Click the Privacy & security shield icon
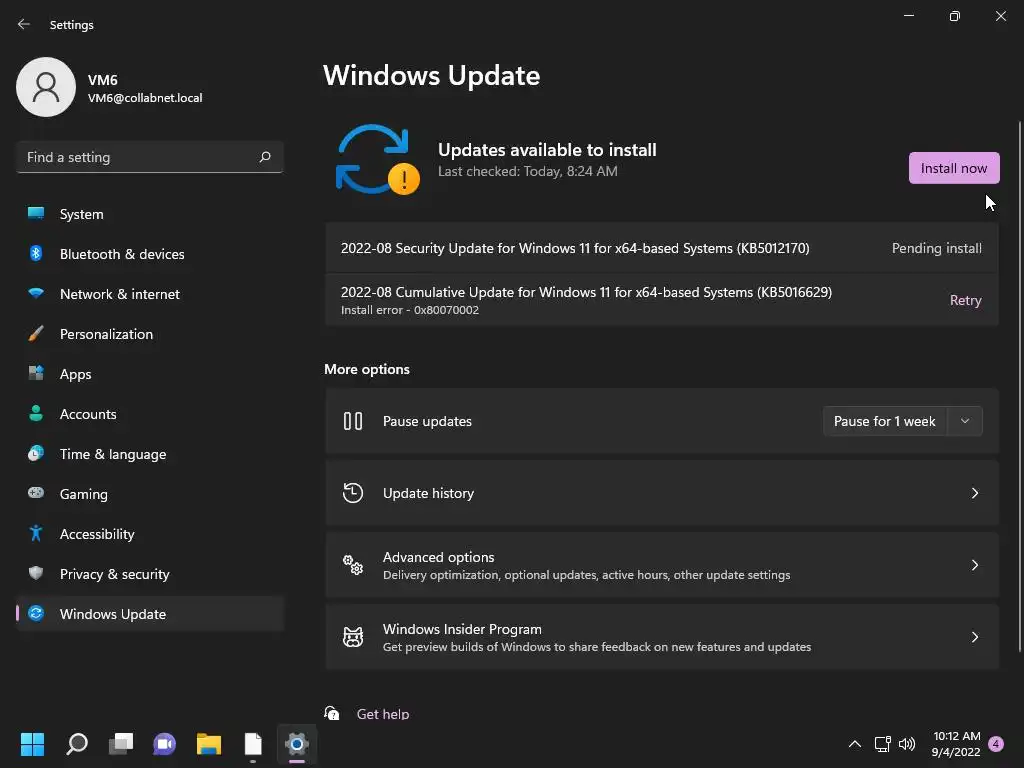This screenshot has height=768, width=1024. [x=36, y=573]
